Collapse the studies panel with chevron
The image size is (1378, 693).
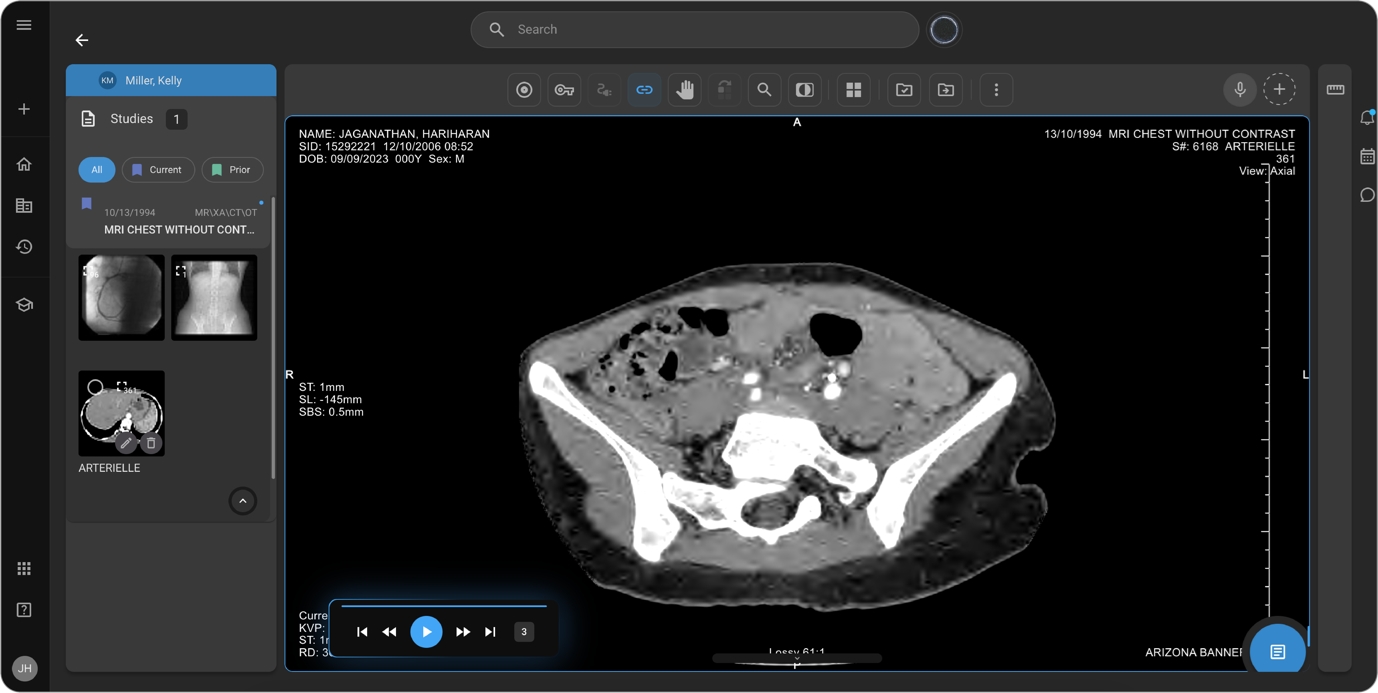pos(242,501)
